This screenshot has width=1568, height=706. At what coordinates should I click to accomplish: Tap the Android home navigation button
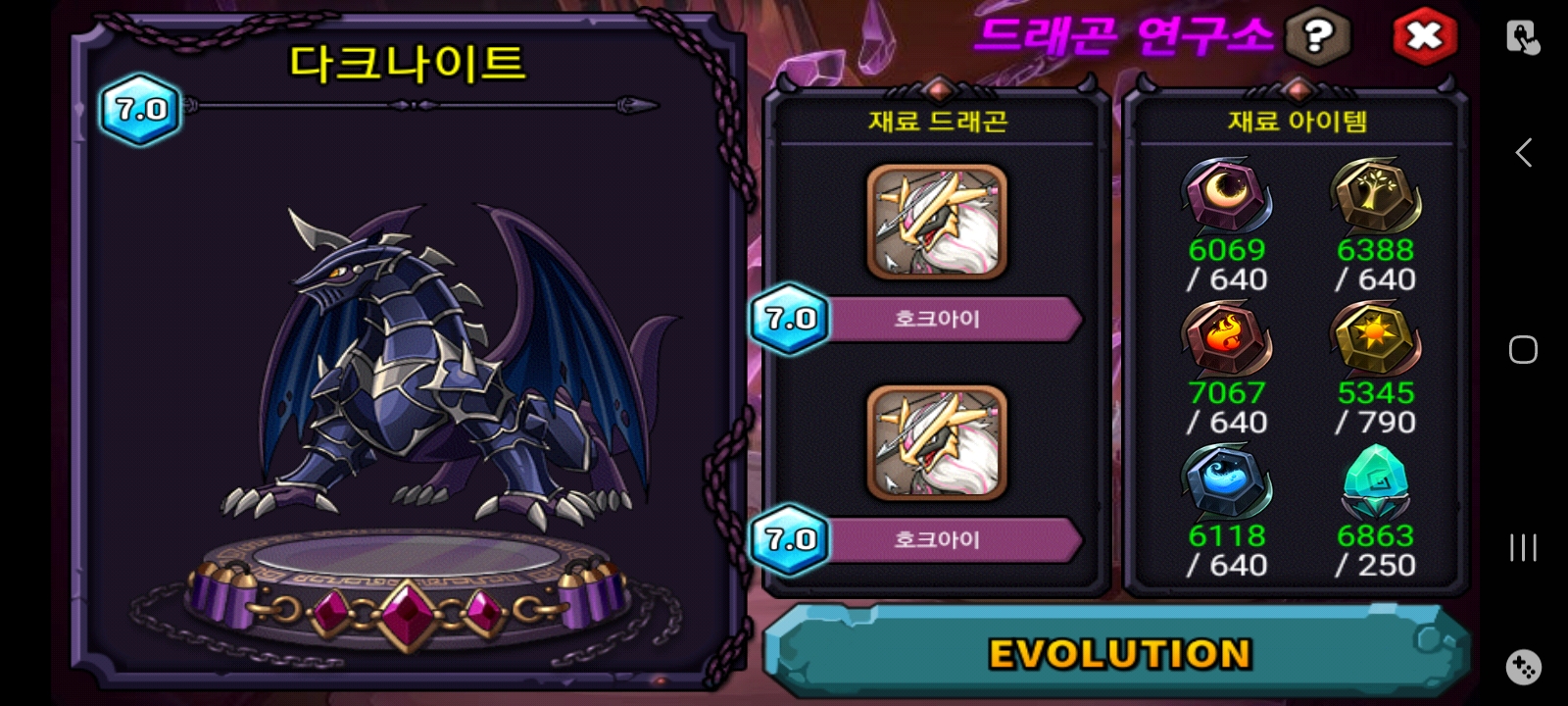point(1523,350)
